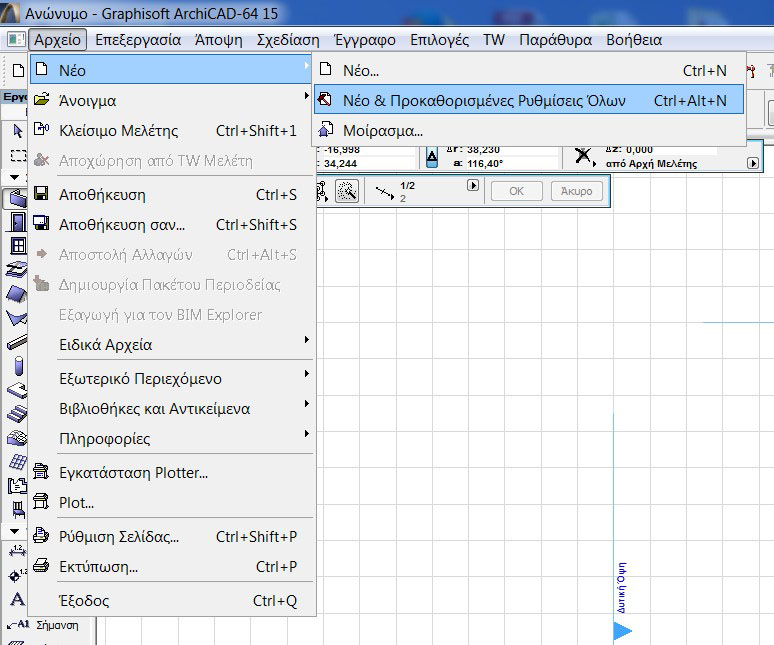Viewport: 774px width, 645px height.
Task: Open the Αρχείο menu
Action: pyautogui.click(x=57, y=39)
